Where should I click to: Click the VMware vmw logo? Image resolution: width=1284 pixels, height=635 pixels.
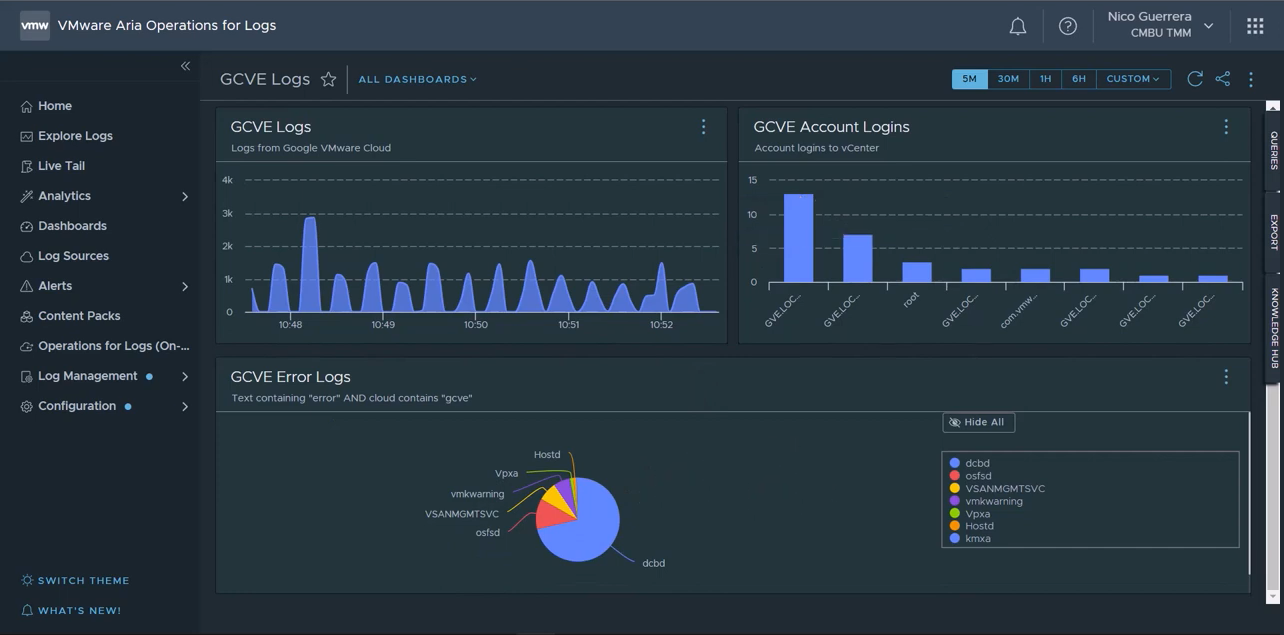click(35, 26)
